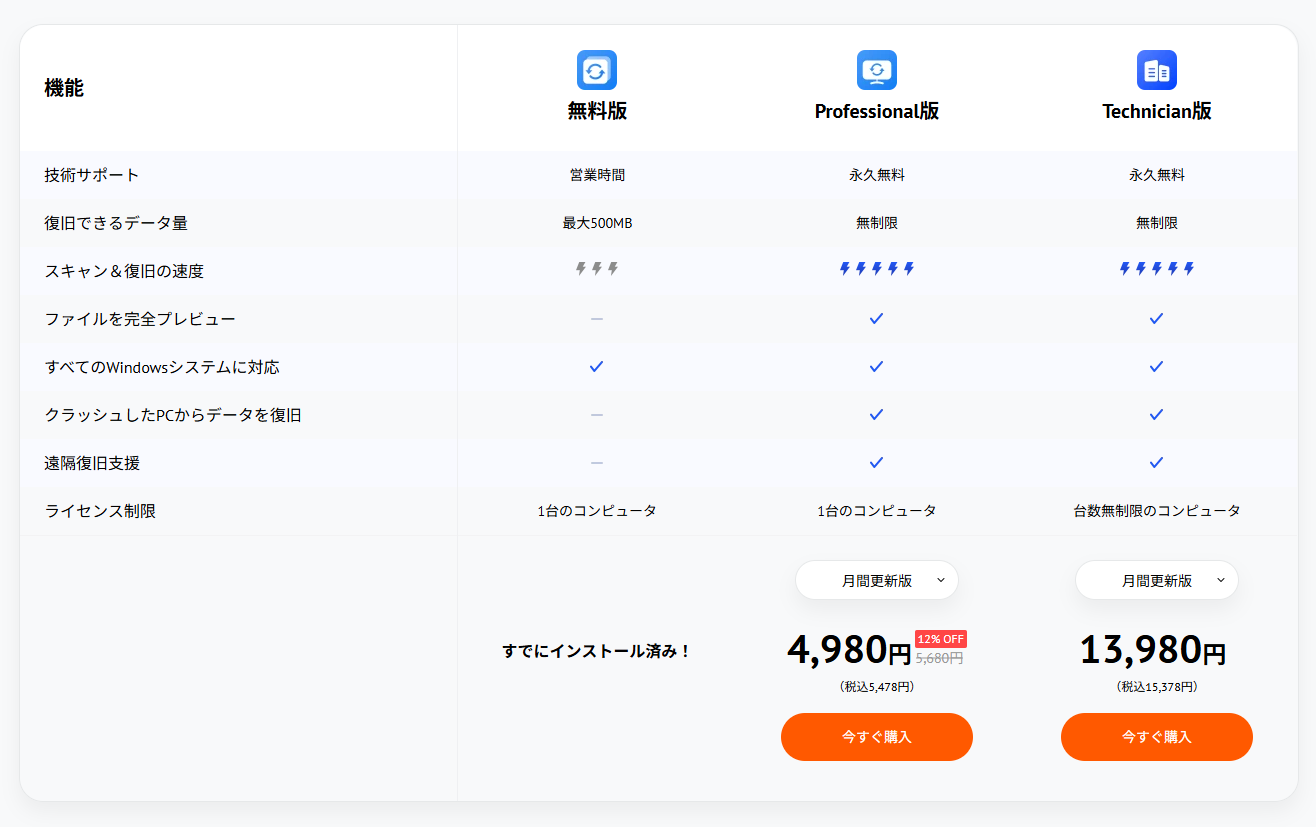
Task: Click the ライセンス制限 row label
Action: (100, 511)
